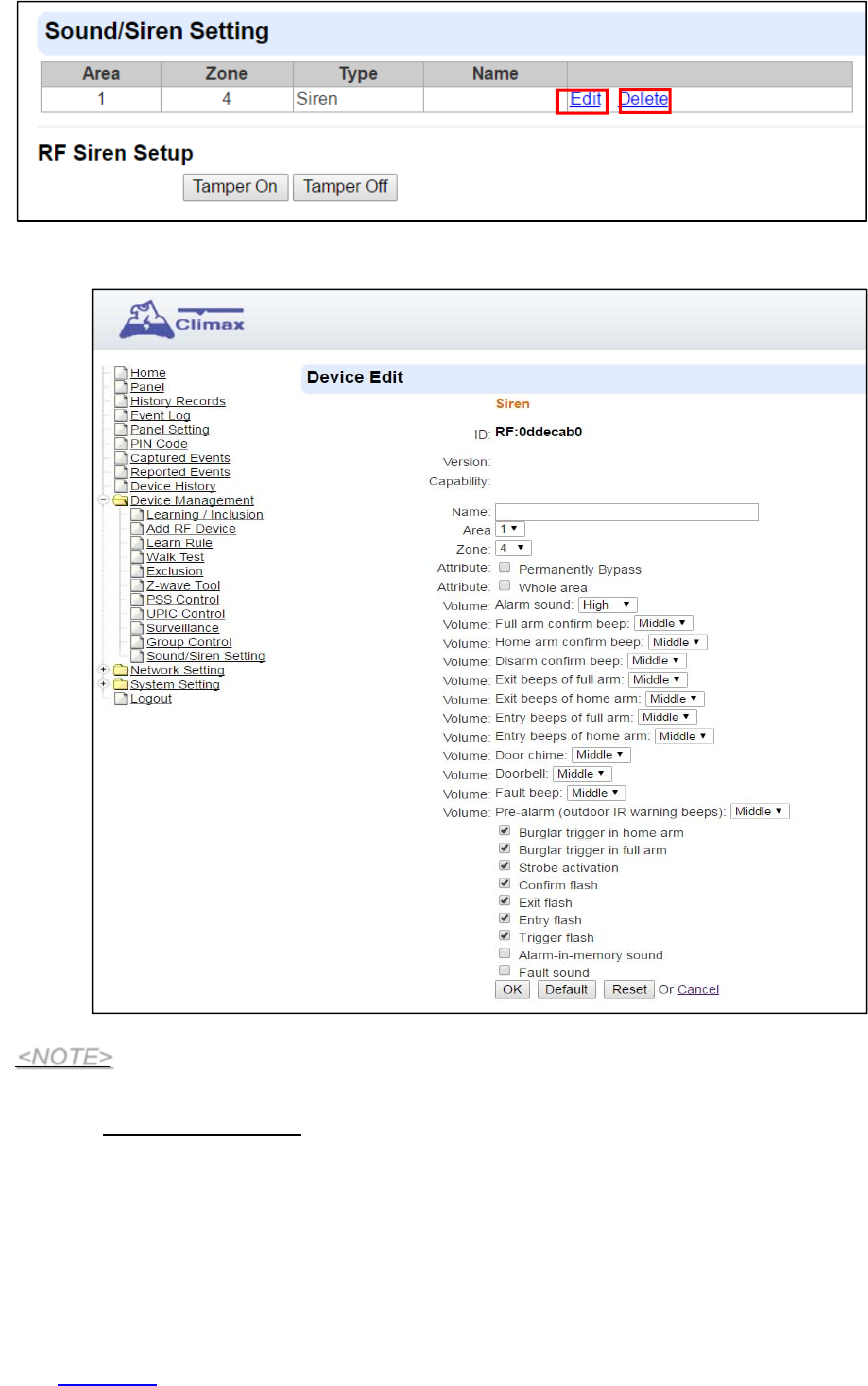The image size is (868, 1386).
Task: Open Learning / Inclusion page
Action: 205,515
